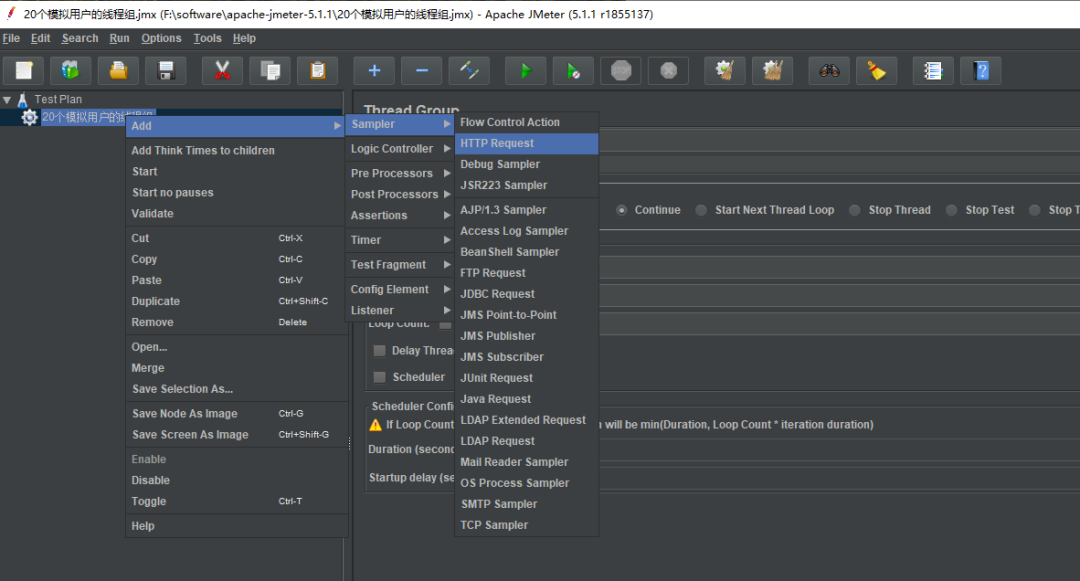Open the Run menu
Image resolution: width=1080 pixels, height=581 pixels.
pyautogui.click(x=119, y=39)
